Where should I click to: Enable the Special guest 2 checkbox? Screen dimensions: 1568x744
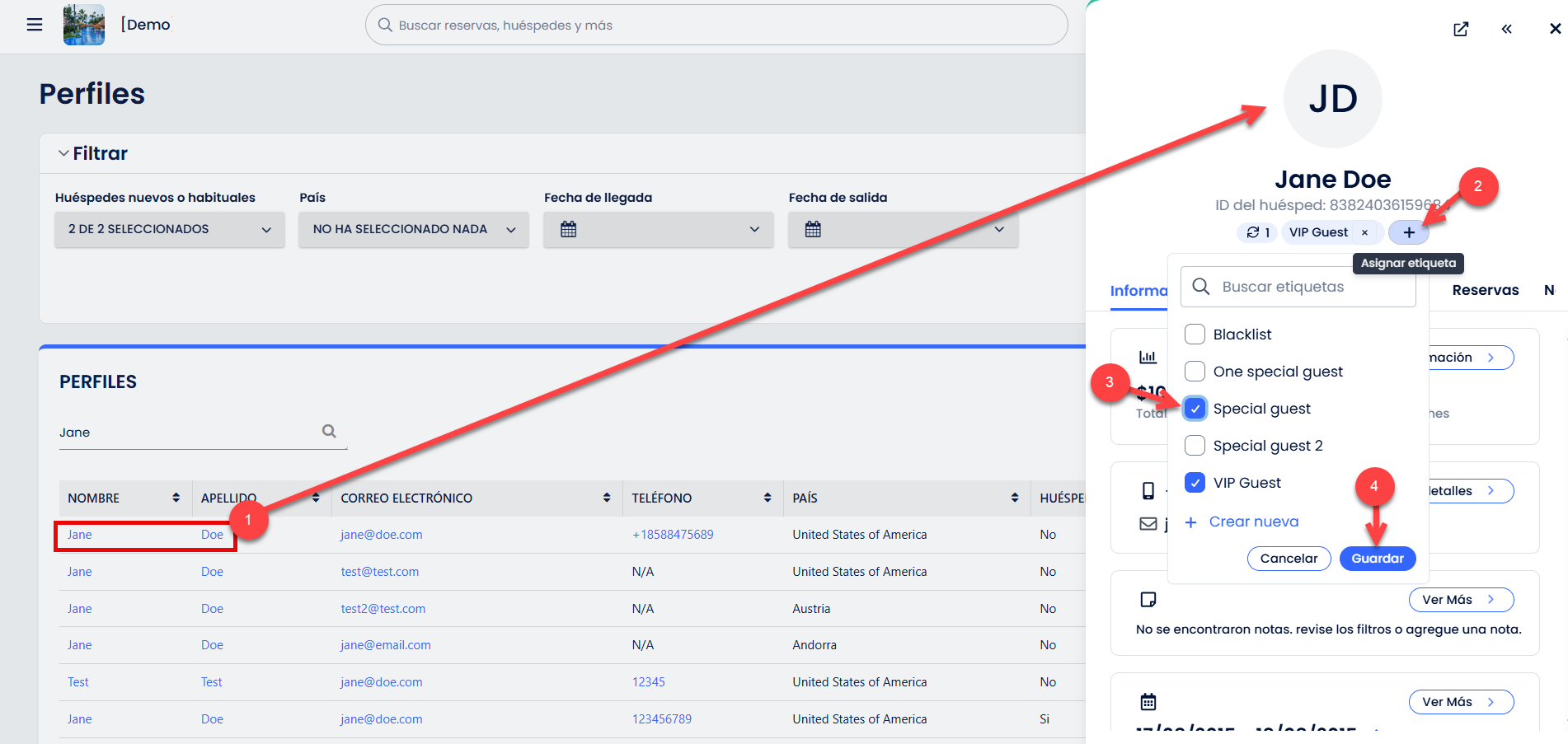pyautogui.click(x=1195, y=446)
